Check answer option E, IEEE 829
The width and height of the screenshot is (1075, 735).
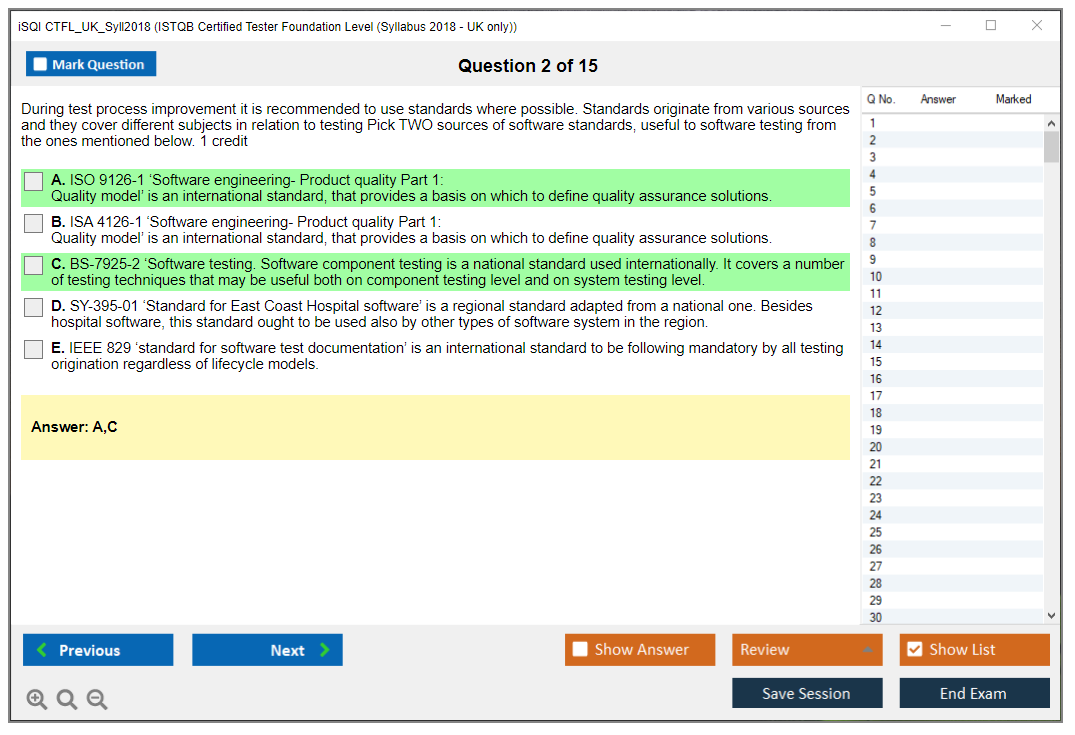[x=34, y=349]
